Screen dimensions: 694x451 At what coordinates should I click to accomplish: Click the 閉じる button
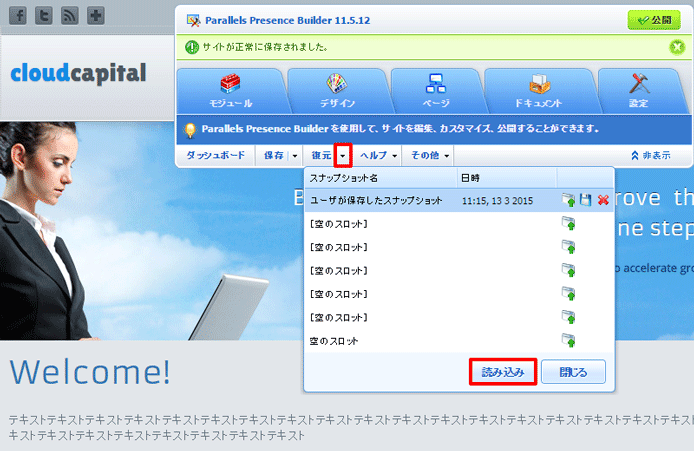click(573, 372)
